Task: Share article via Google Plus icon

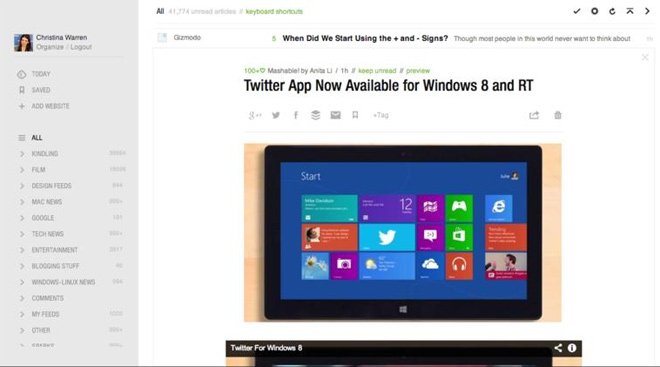Action: pos(255,115)
